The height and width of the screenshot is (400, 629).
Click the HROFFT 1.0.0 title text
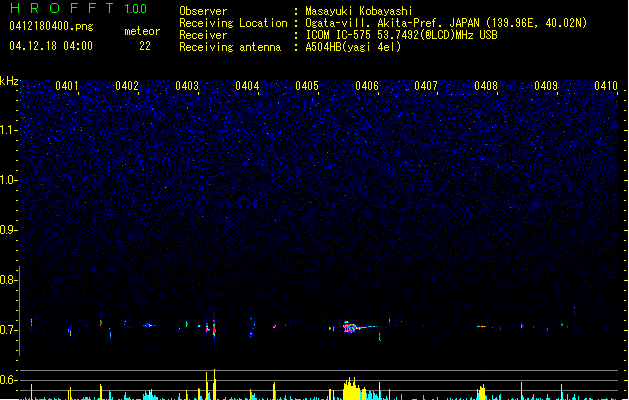pyautogui.click(x=78, y=8)
